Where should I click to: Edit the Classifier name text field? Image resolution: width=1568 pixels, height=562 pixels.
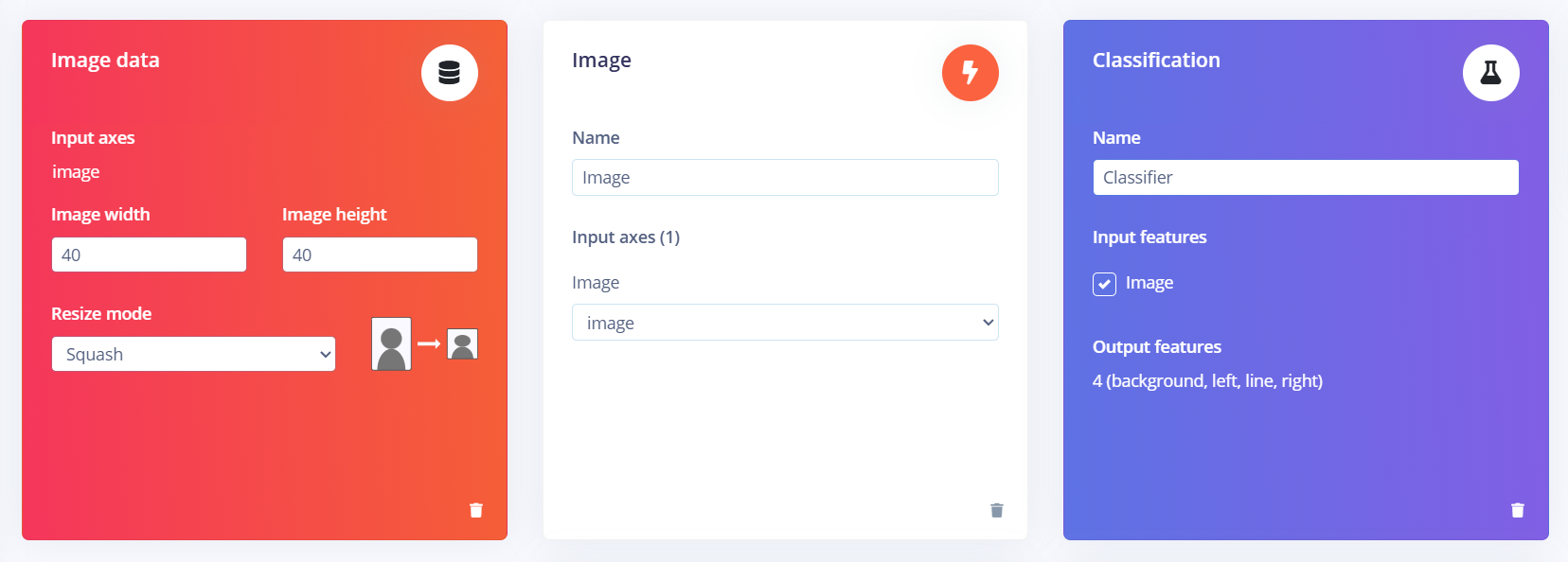(x=1305, y=178)
